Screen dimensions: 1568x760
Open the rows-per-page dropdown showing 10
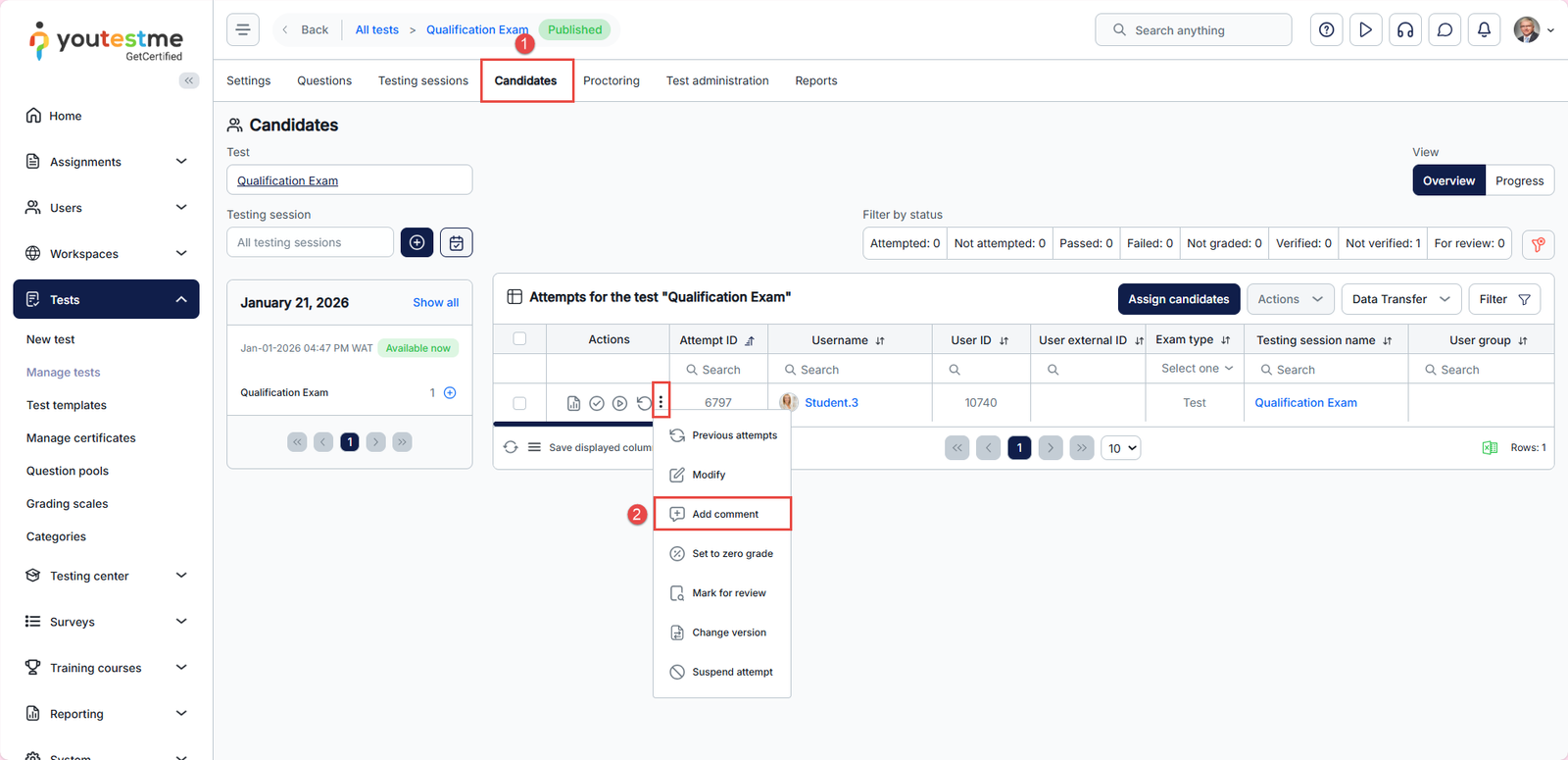point(1121,448)
